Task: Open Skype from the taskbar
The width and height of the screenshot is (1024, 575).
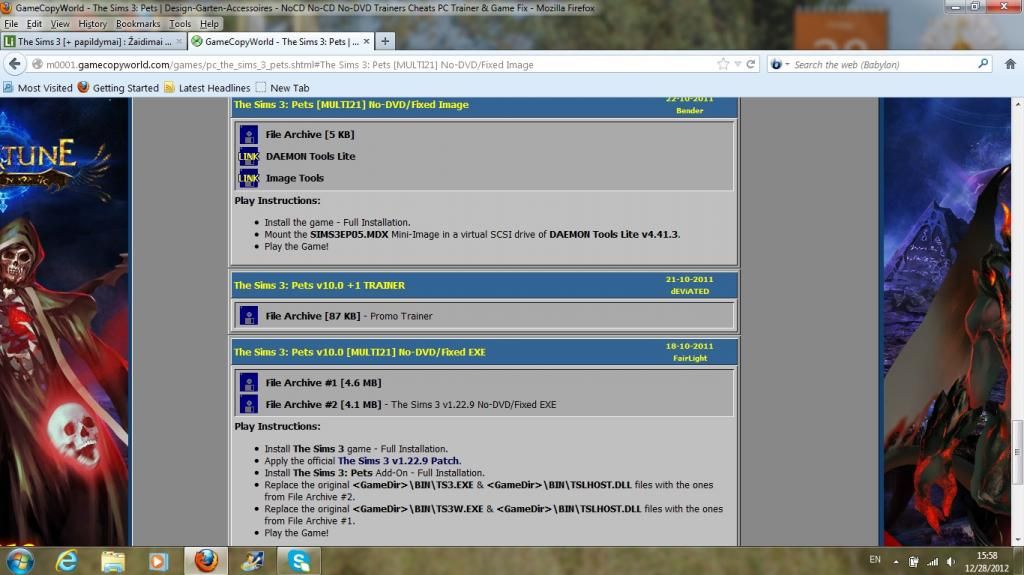Action: [x=299, y=561]
